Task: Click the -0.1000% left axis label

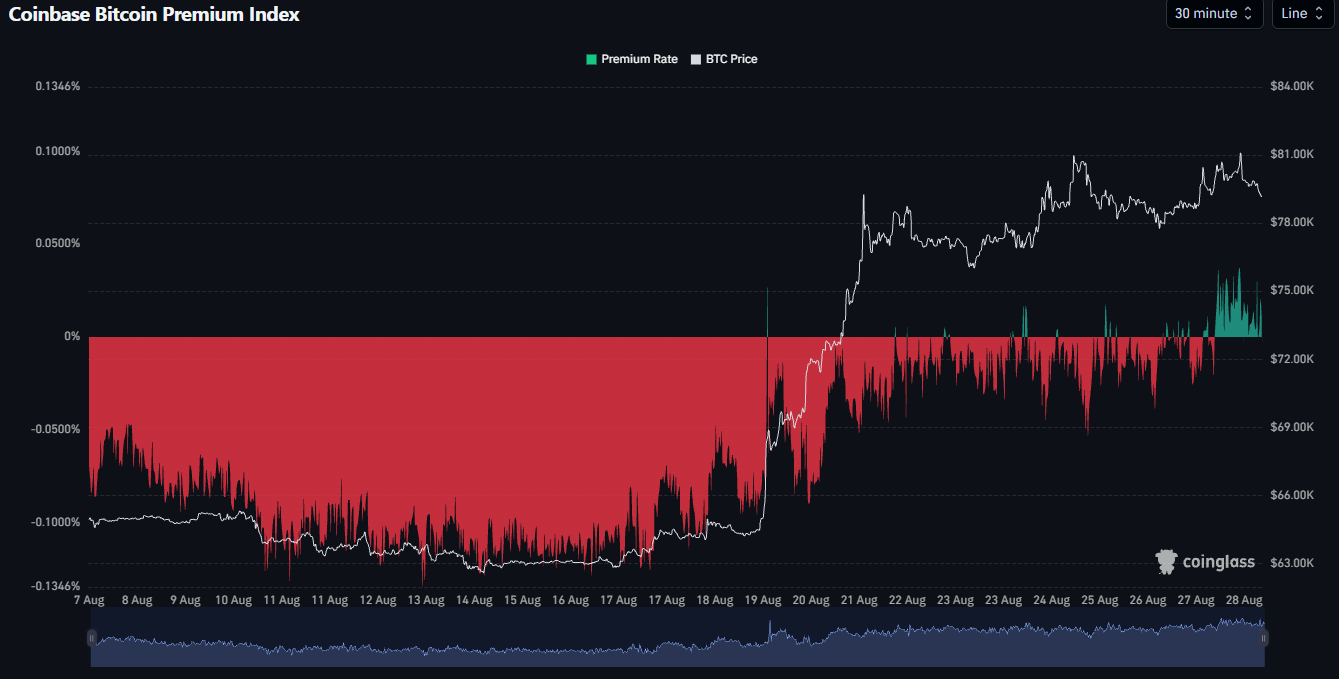Action: tap(55, 522)
